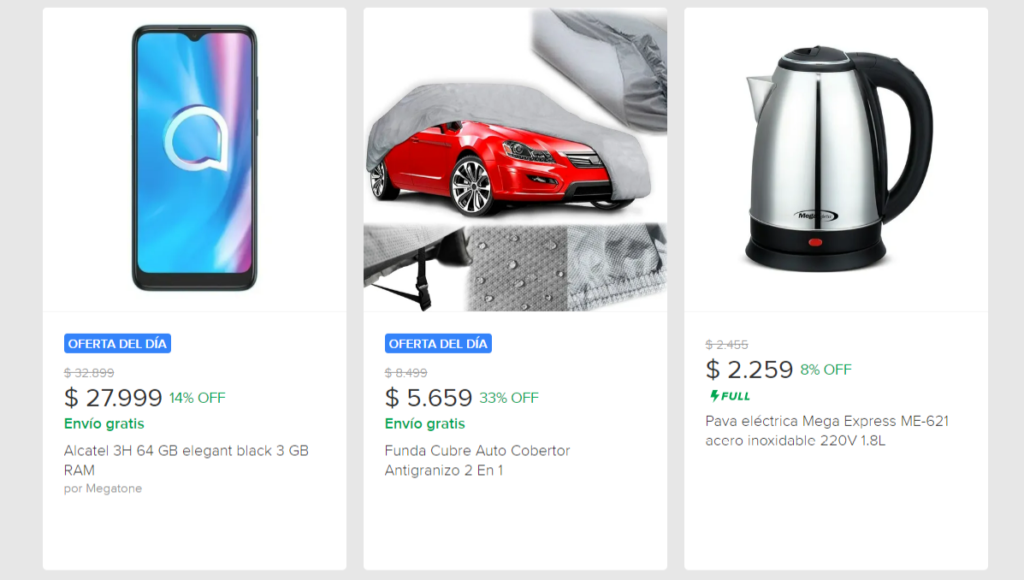1024x580 pixels.
Task: Click the $ 2.259 kettle price
Action: click(x=749, y=370)
